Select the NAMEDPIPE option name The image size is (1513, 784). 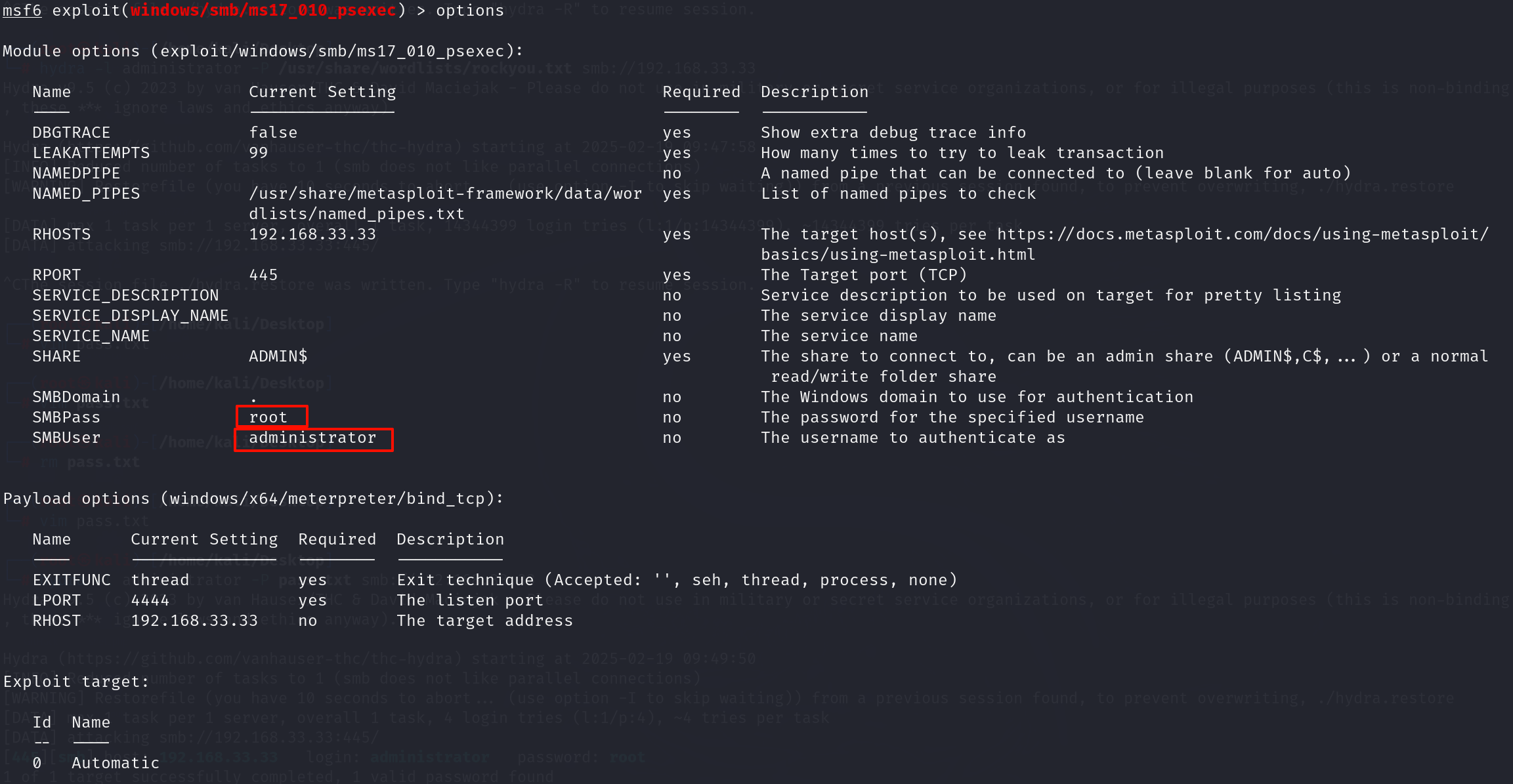(x=76, y=173)
